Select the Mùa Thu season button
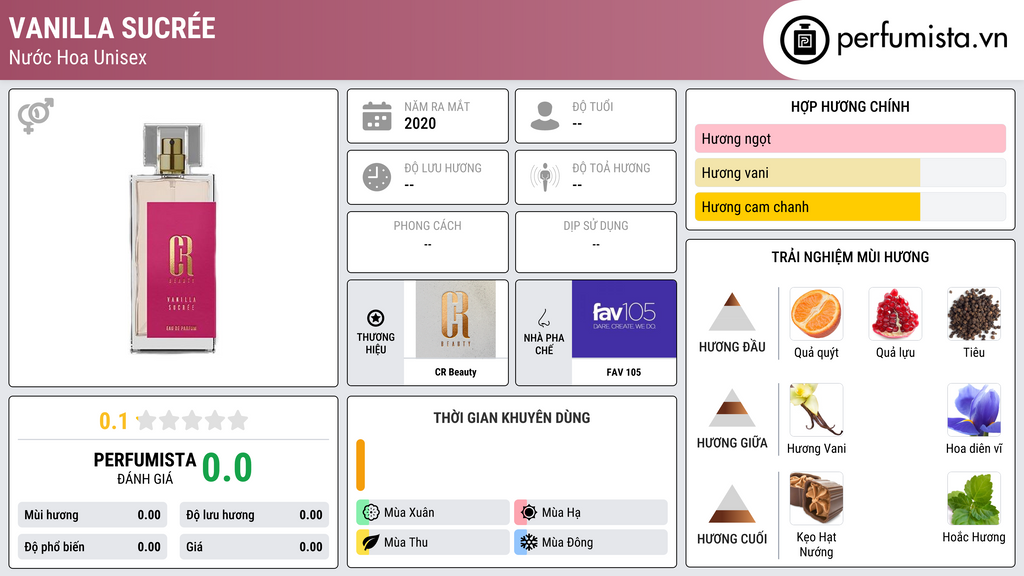The height and width of the screenshot is (576, 1024). [x=433, y=542]
